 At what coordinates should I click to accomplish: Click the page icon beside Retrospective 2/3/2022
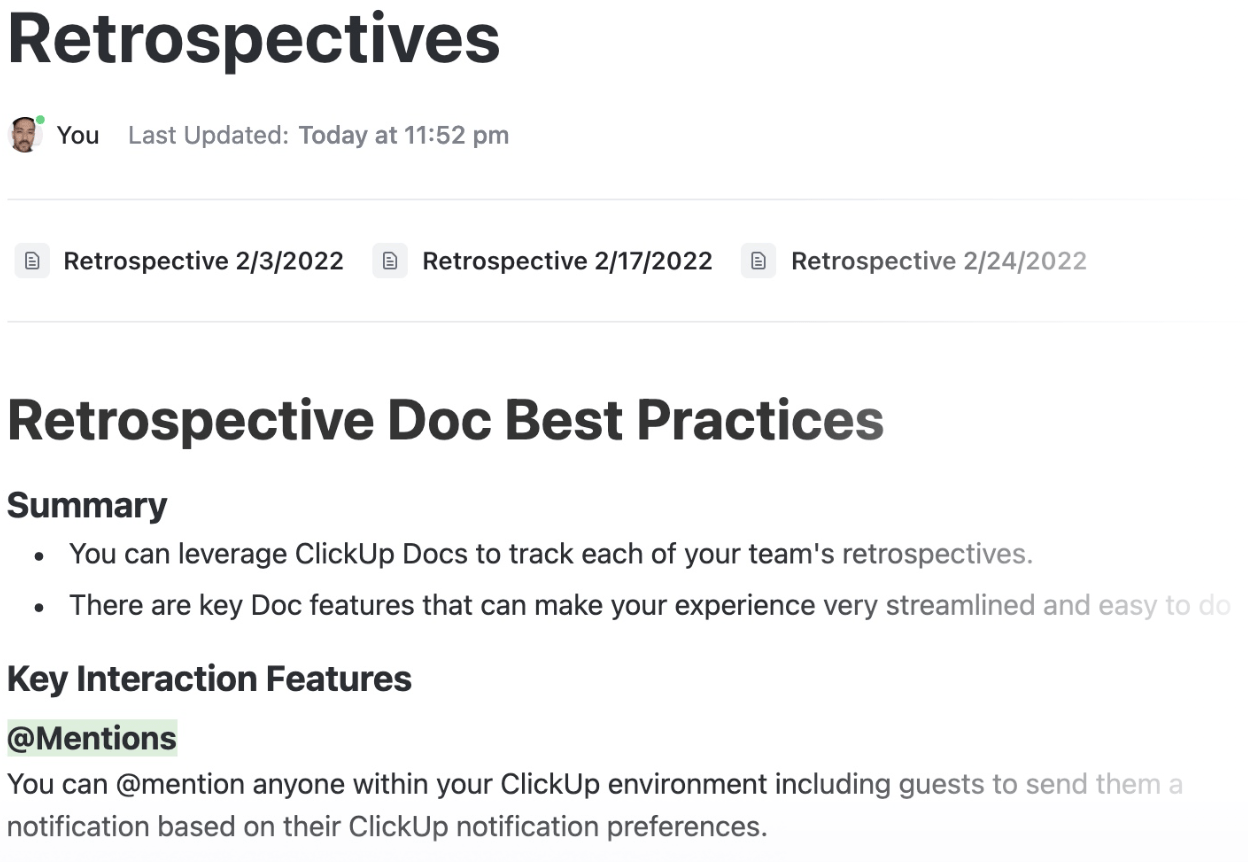pos(32,261)
